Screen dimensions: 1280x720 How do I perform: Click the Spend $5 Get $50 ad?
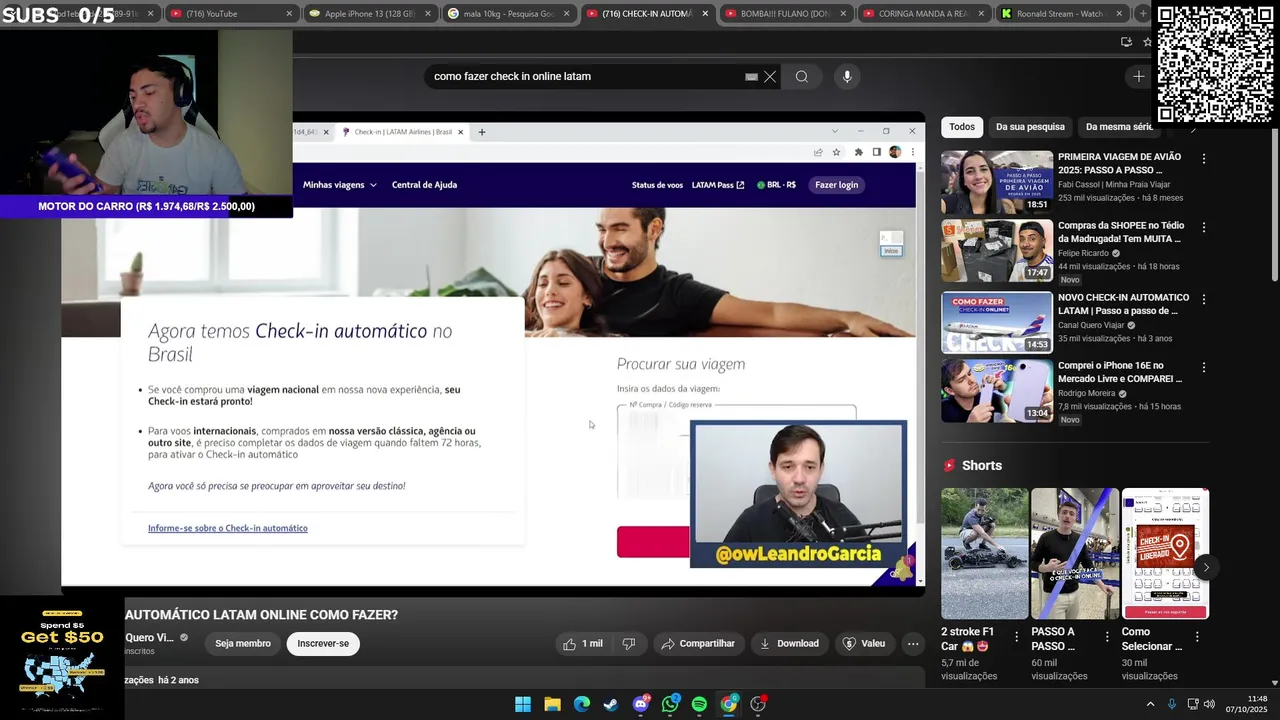coord(62,658)
